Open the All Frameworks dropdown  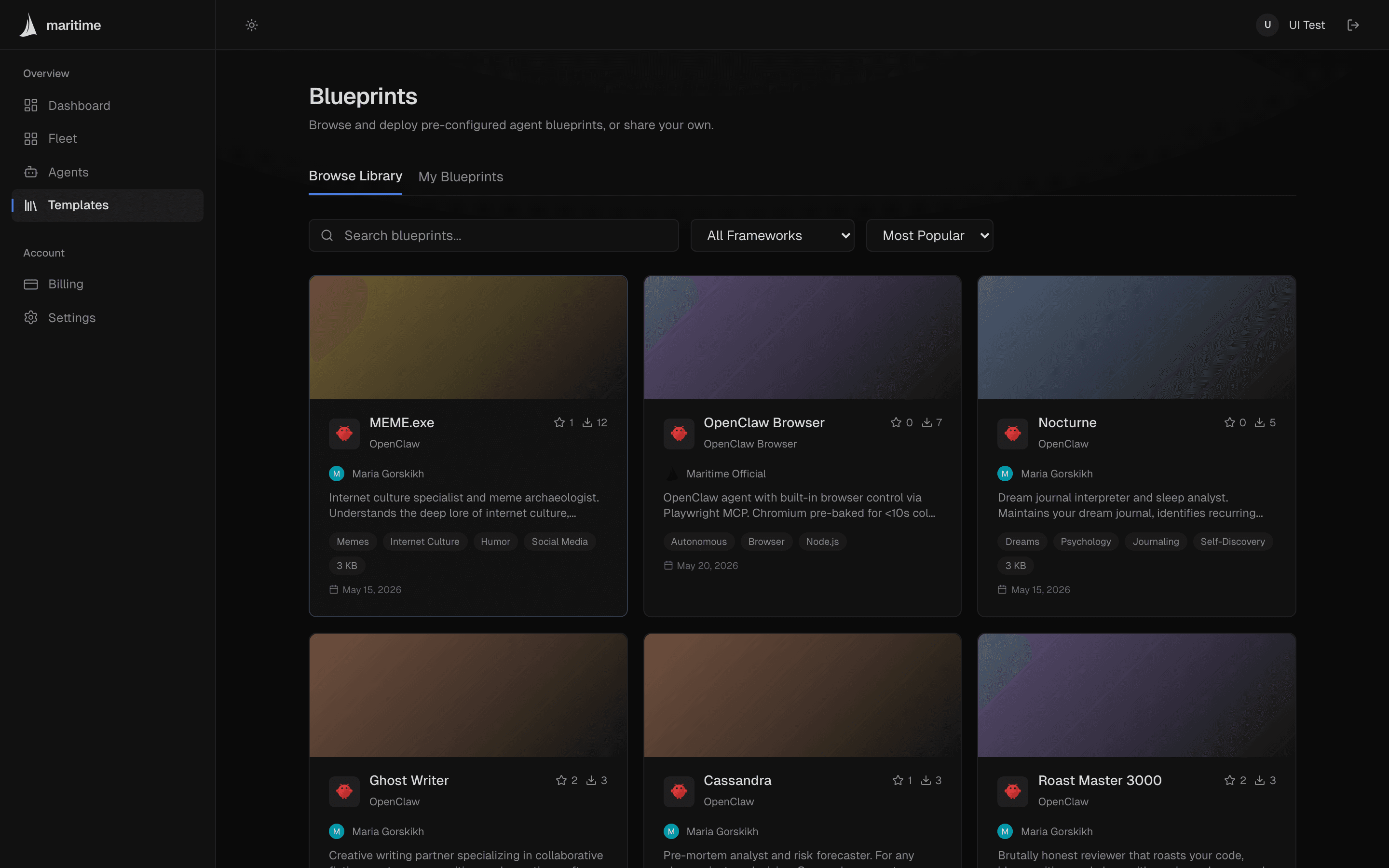(x=772, y=235)
